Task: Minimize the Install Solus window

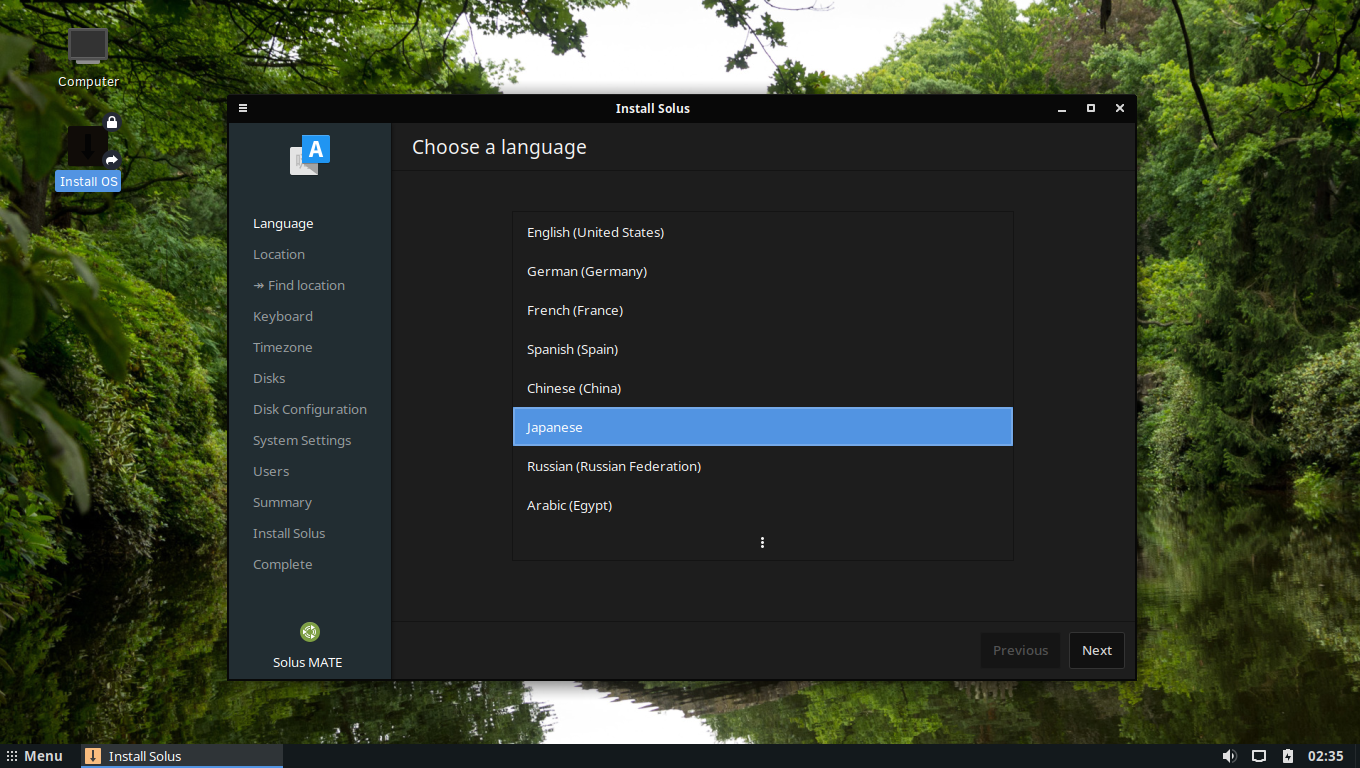Action: 1062,108
